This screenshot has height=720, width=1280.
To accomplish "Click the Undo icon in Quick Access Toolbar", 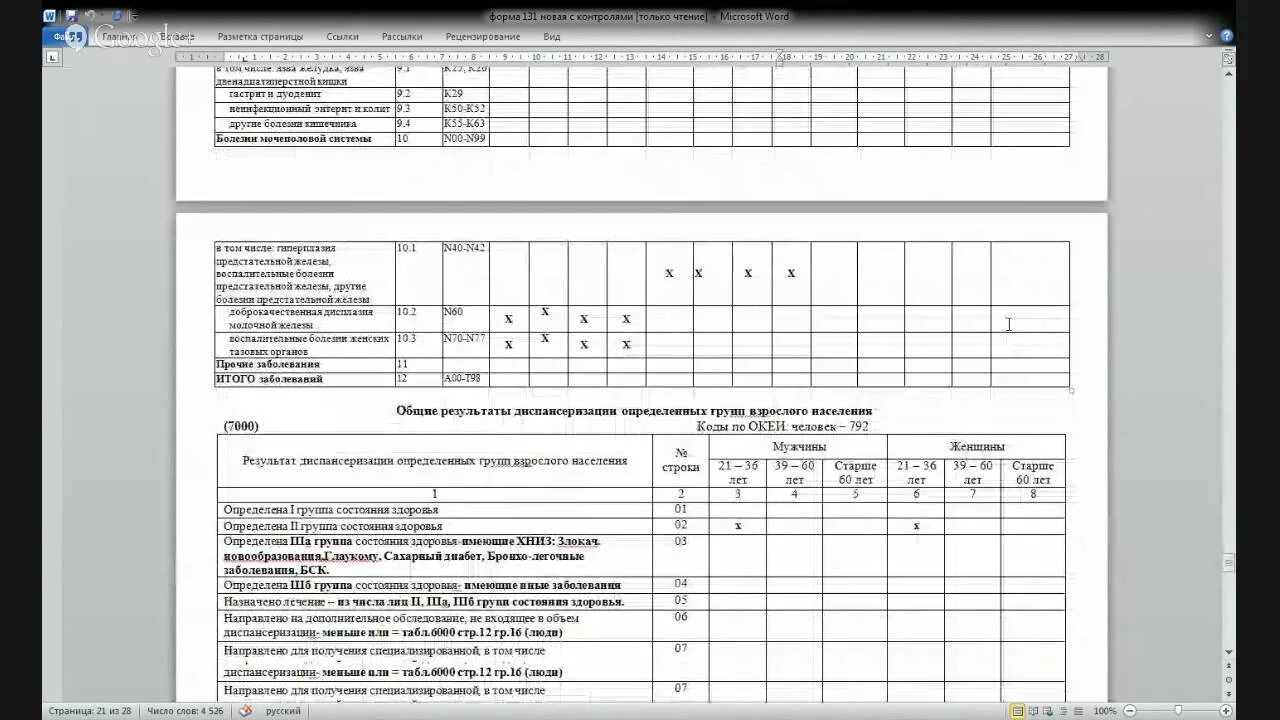I will pyautogui.click(x=90, y=16).
